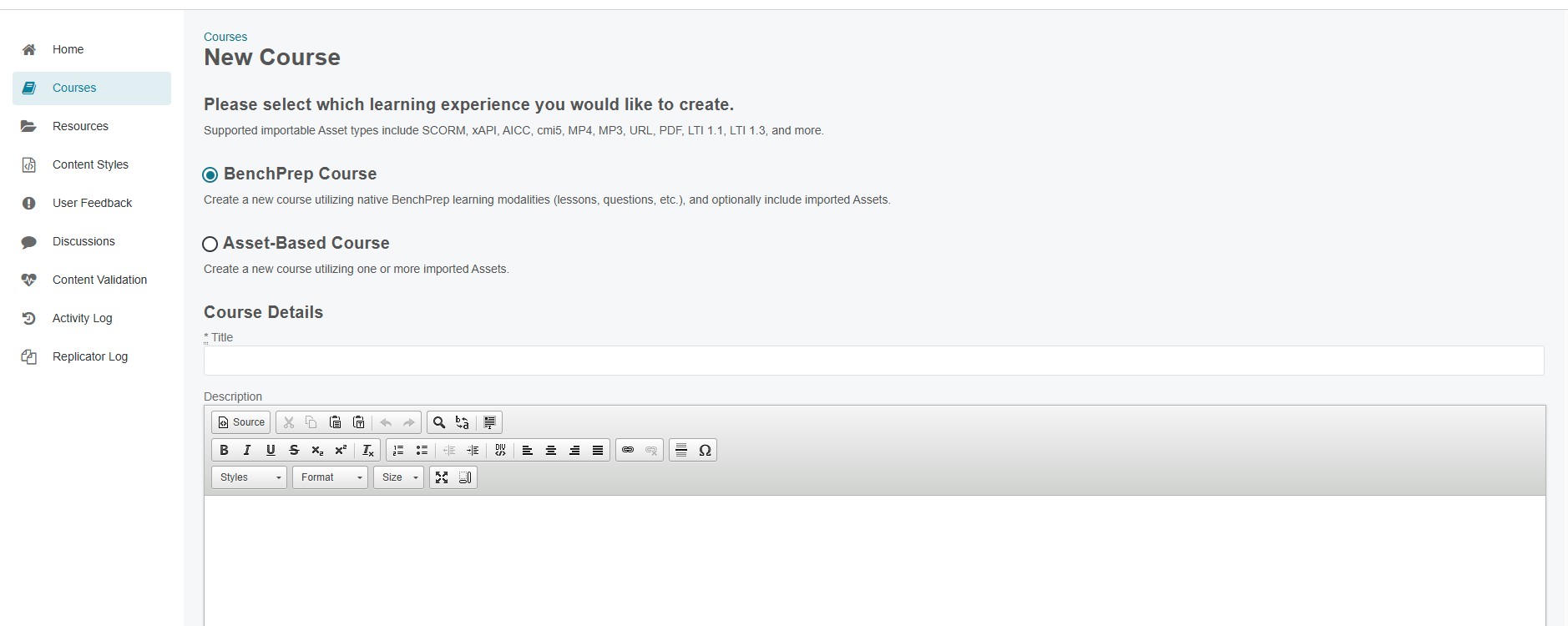Create a Div container

tap(500, 450)
